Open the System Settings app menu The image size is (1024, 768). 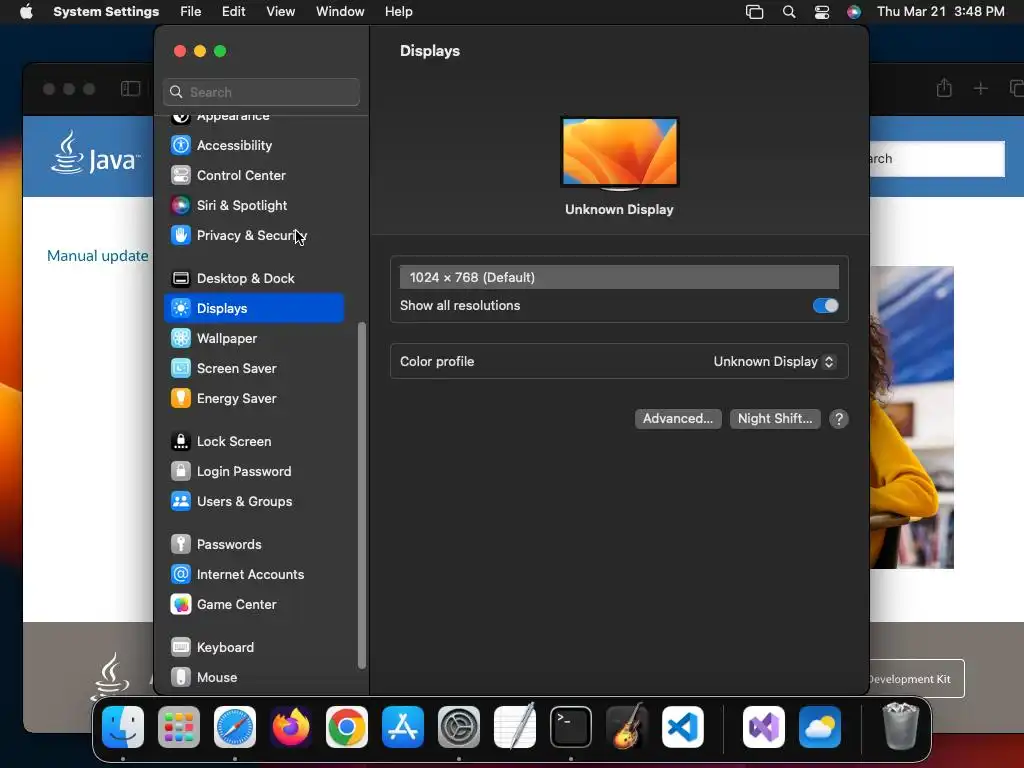point(106,12)
